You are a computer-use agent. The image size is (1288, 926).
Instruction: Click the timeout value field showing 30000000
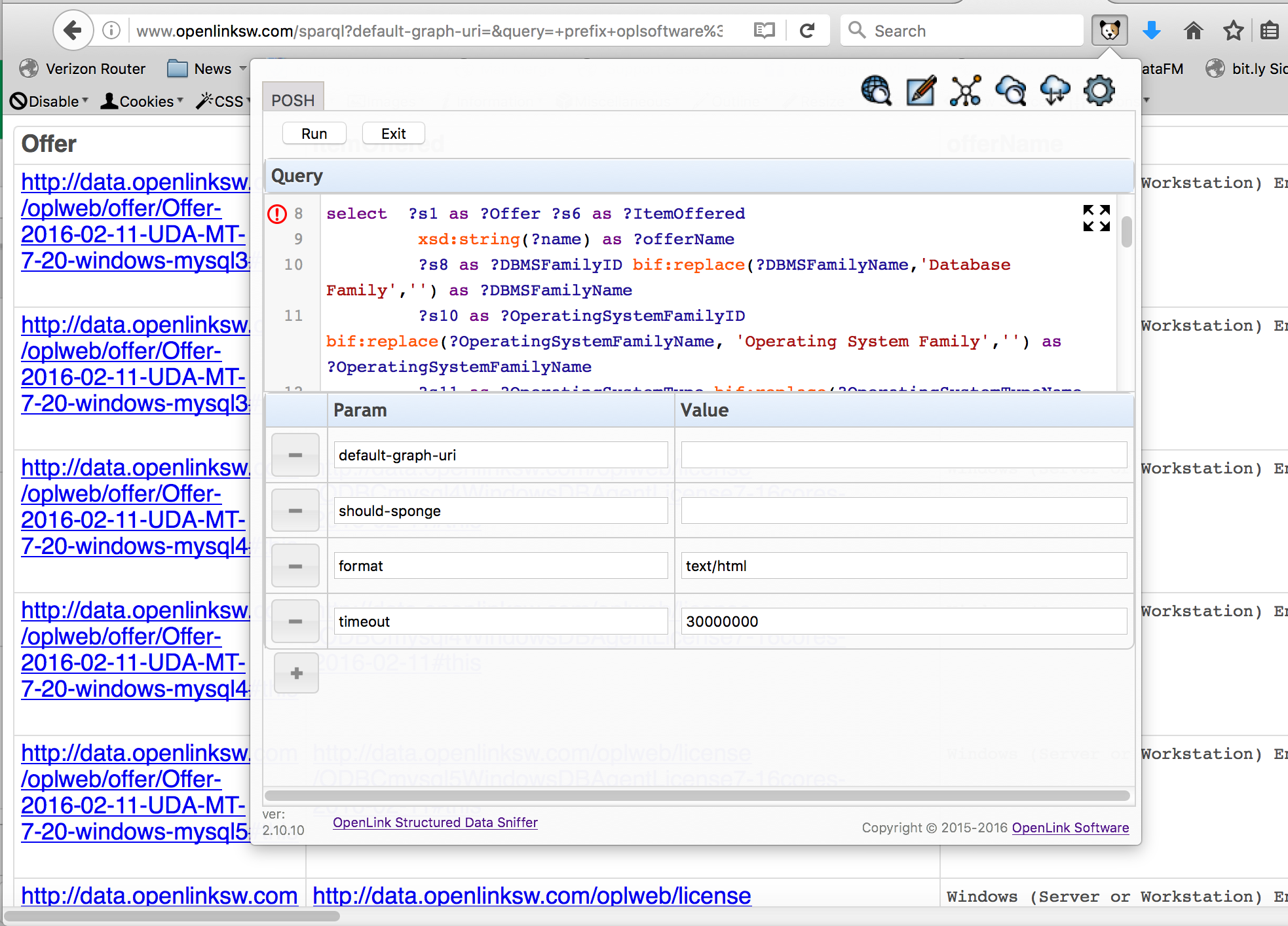[903, 621]
